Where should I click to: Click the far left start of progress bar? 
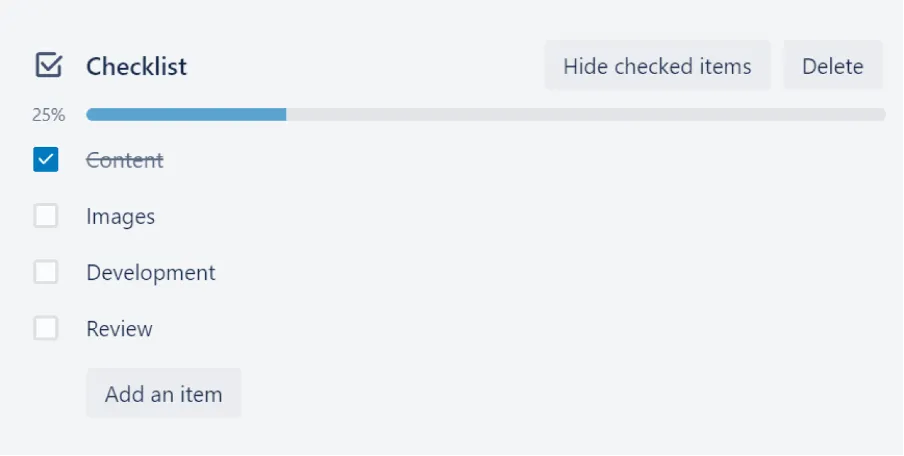click(x=90, y=115)
